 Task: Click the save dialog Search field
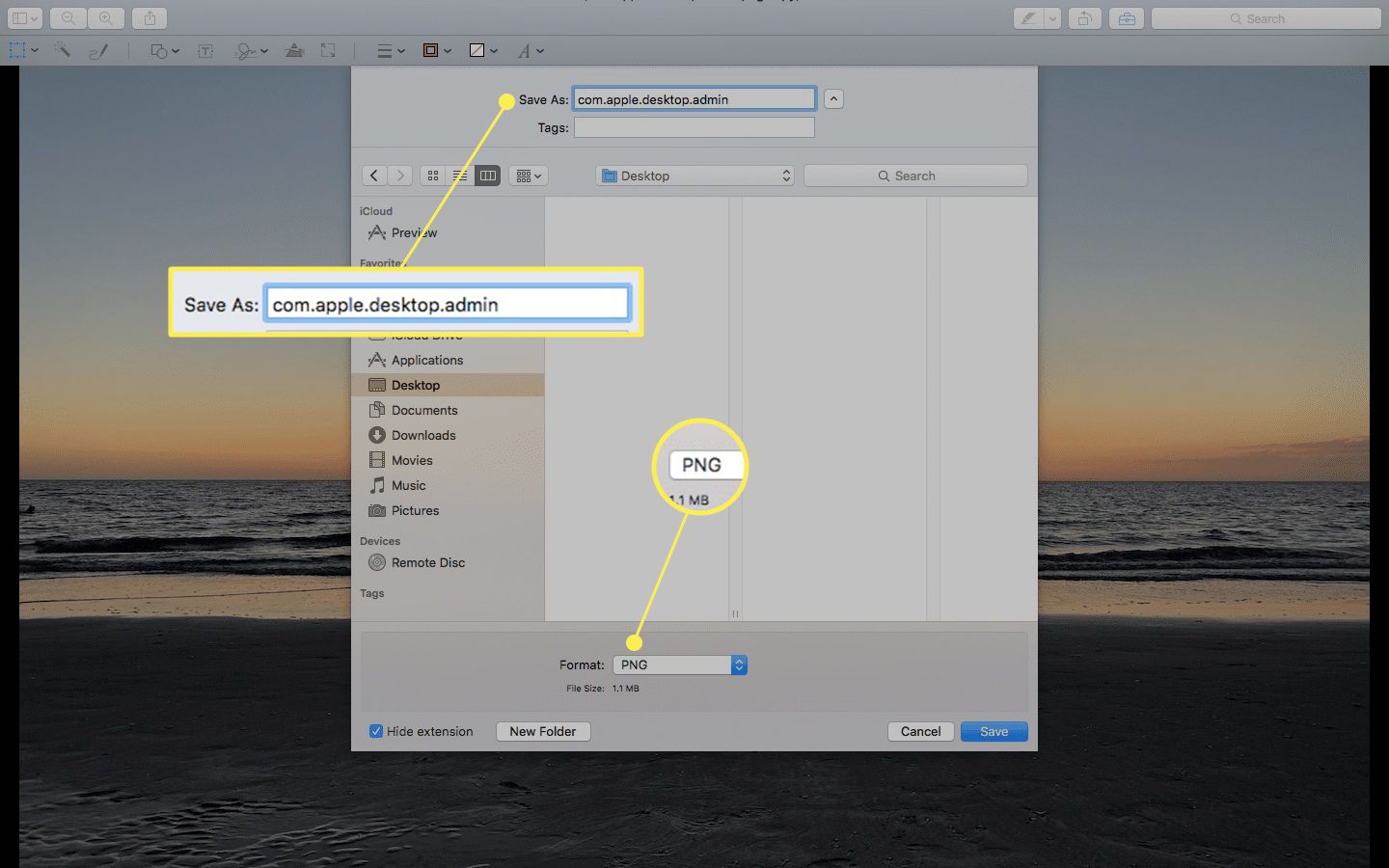[x=915, y=176]
